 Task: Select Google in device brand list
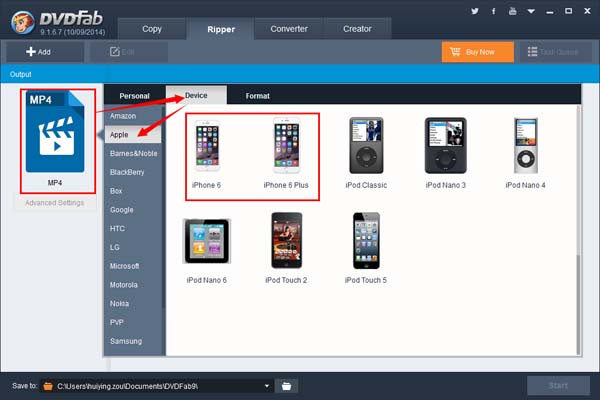tap(133, 210)
